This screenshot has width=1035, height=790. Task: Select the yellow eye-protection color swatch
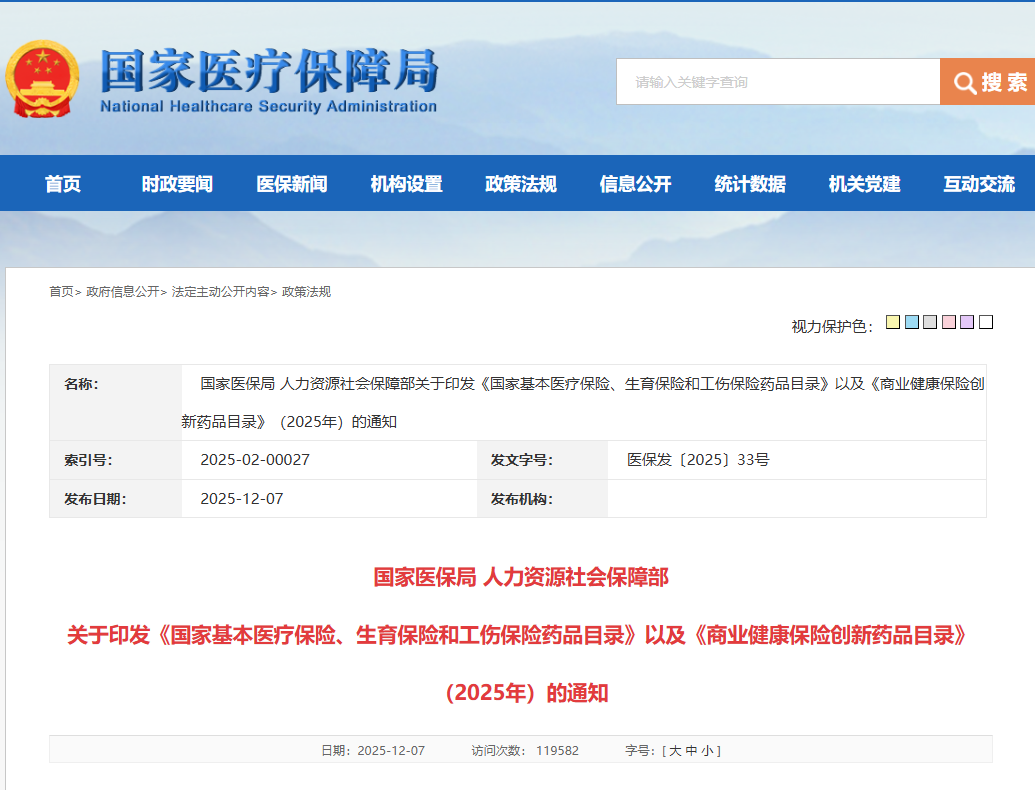893,322
